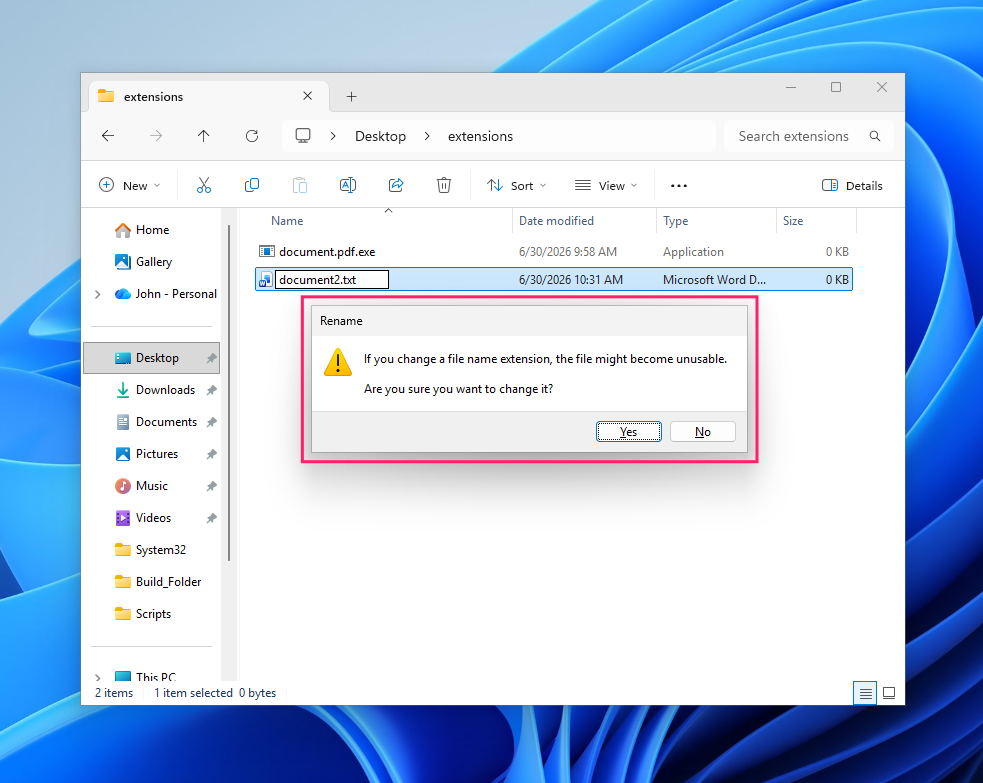Open the System32 folder in sidebar
The image size is (983, 783).
point(152,550)
